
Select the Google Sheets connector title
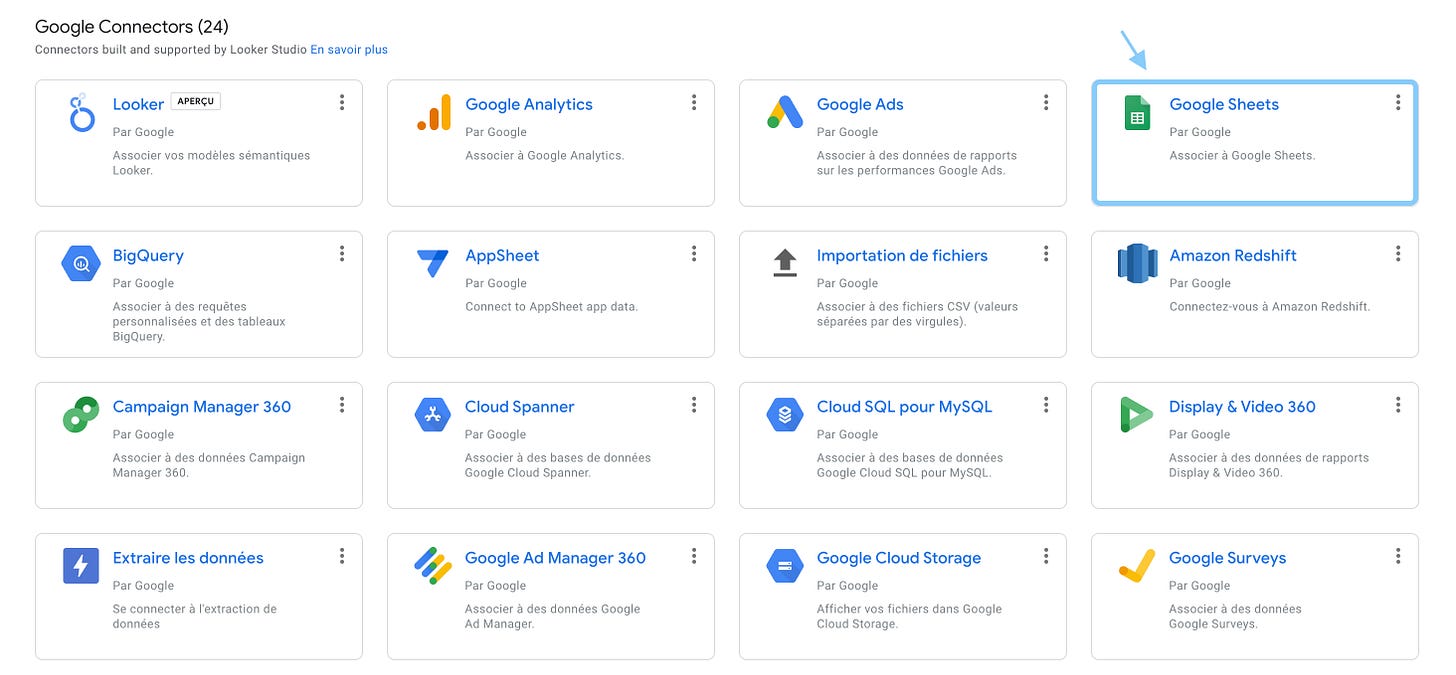(1224, 104)
